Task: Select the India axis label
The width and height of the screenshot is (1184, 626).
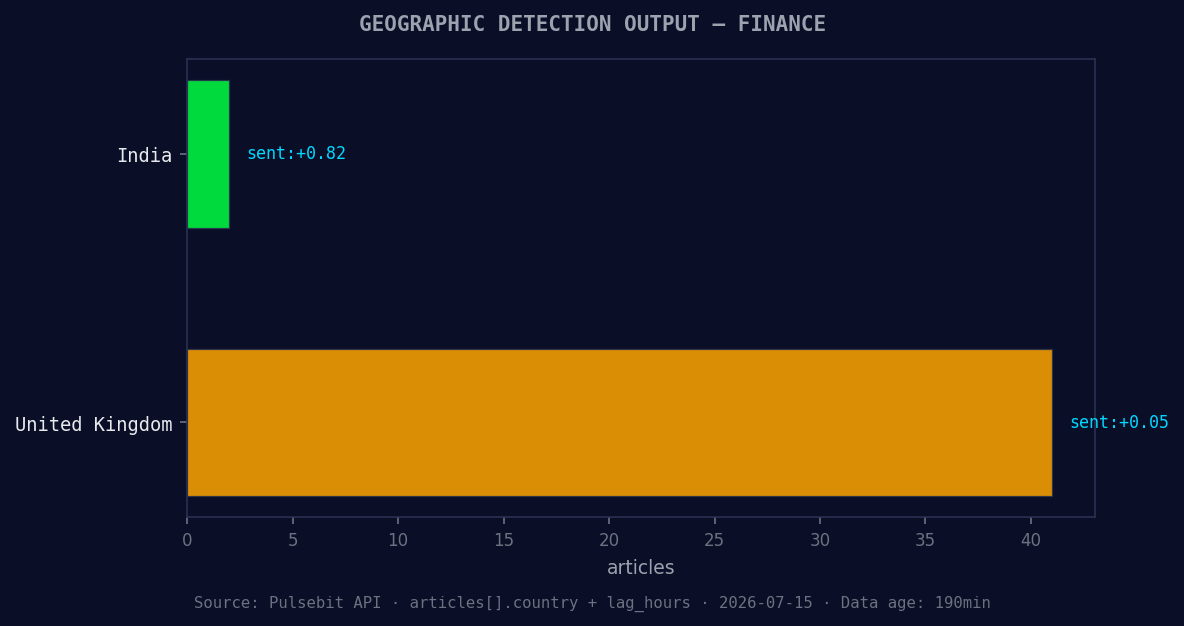Action: coord(144,156)
